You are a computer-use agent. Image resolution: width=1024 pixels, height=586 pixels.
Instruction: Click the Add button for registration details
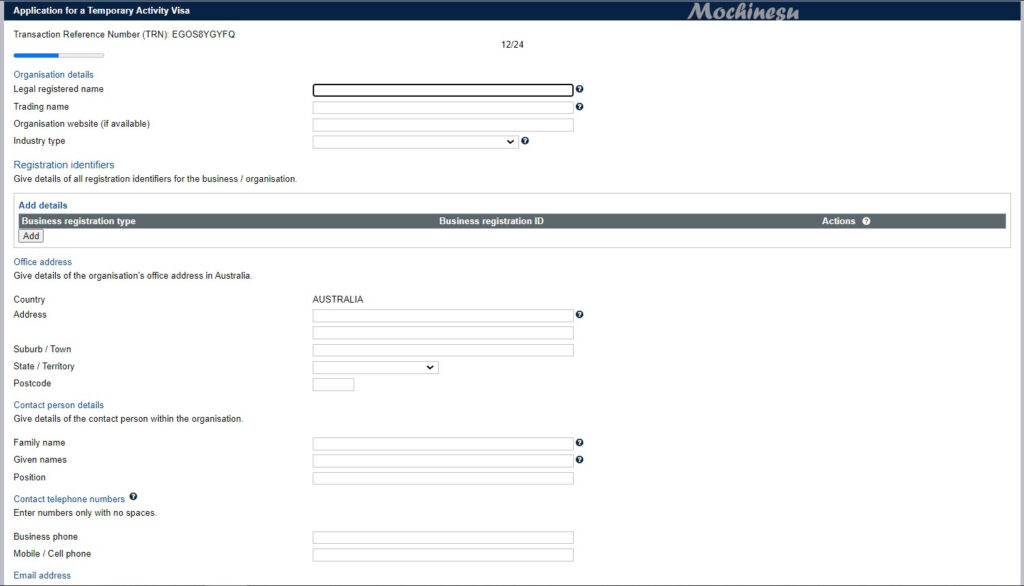(x=31, y=236)
